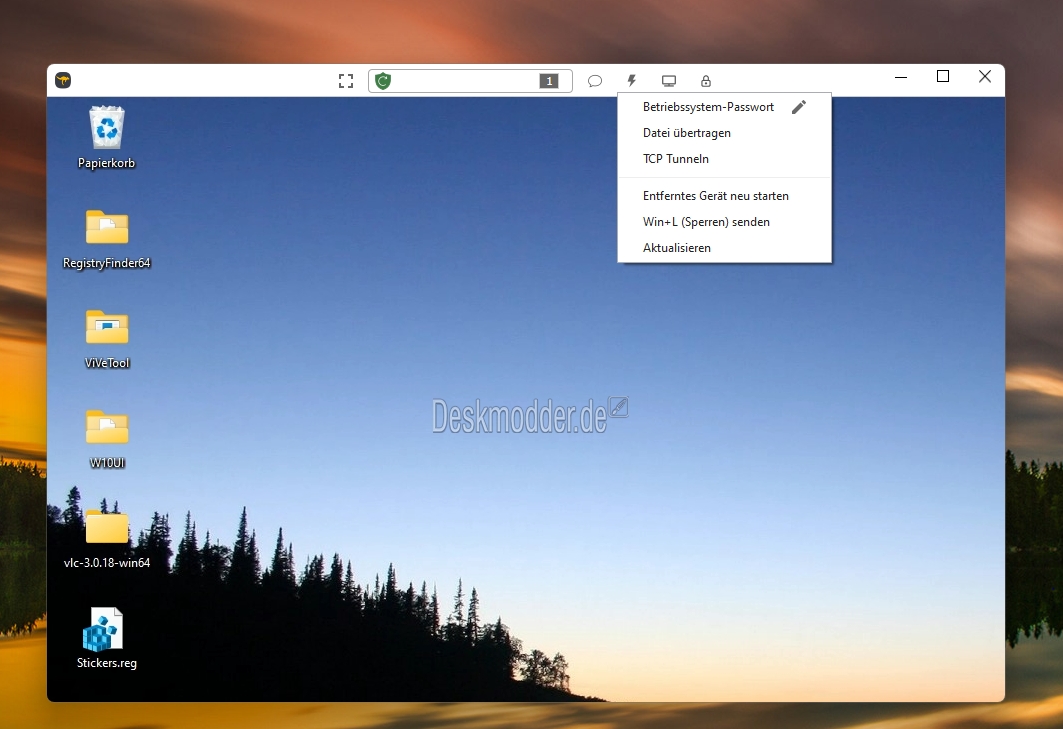Click the RustDesk app logo icon

tap(63, 80)
